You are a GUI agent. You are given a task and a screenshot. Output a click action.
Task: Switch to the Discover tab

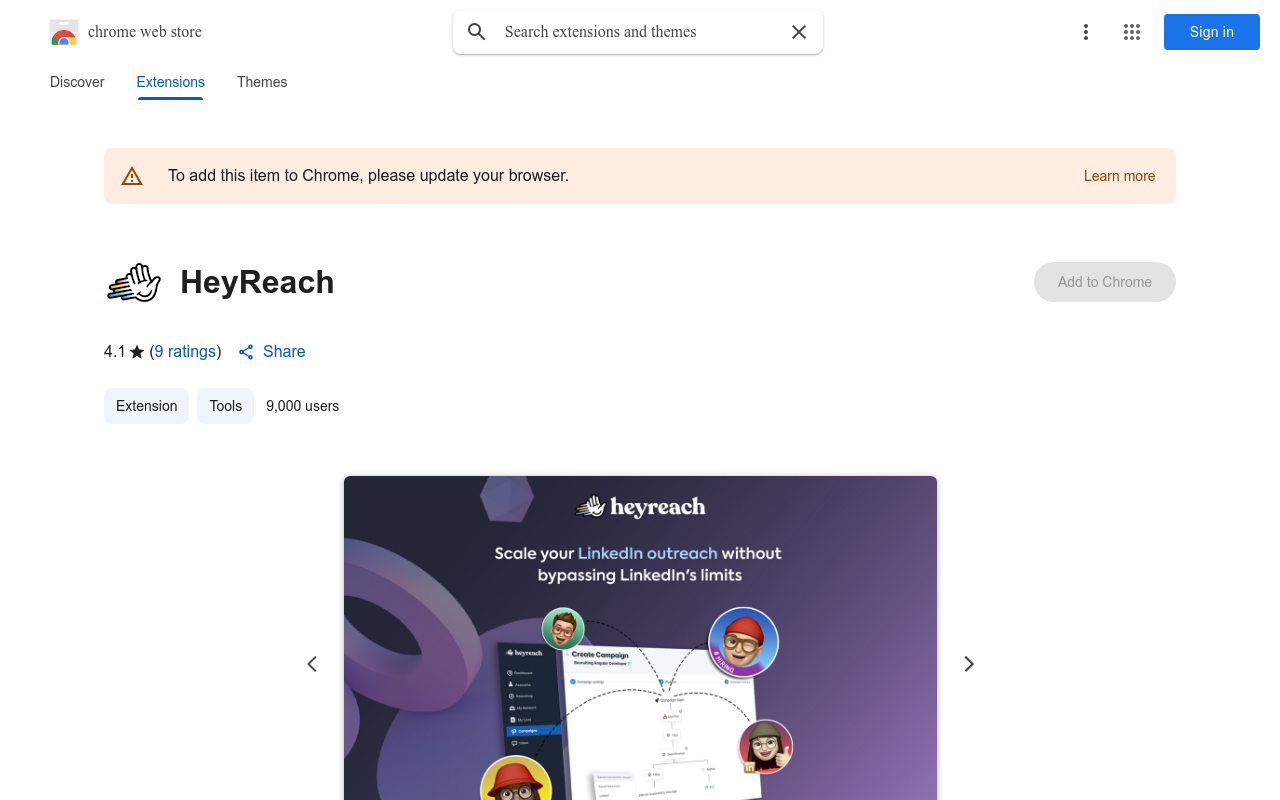click(x=77, y=82)
